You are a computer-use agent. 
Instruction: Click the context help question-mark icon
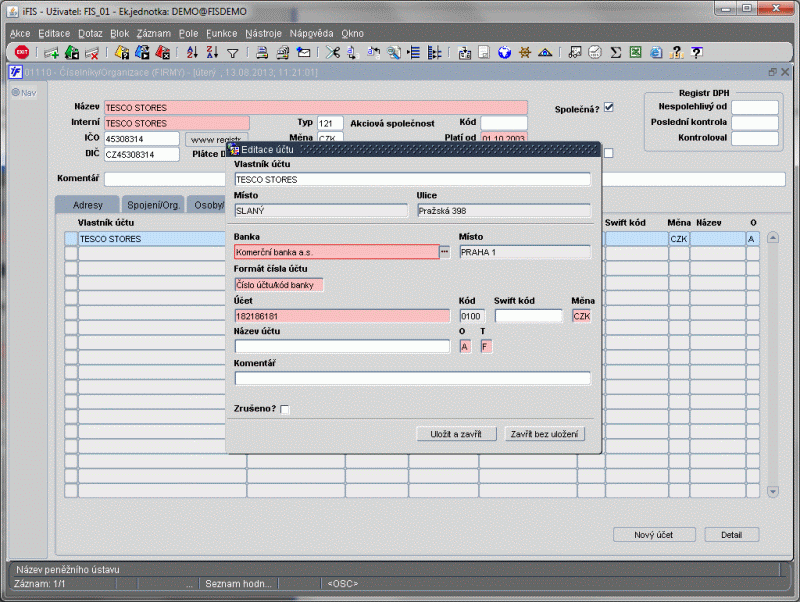click(x=696, y=52)
